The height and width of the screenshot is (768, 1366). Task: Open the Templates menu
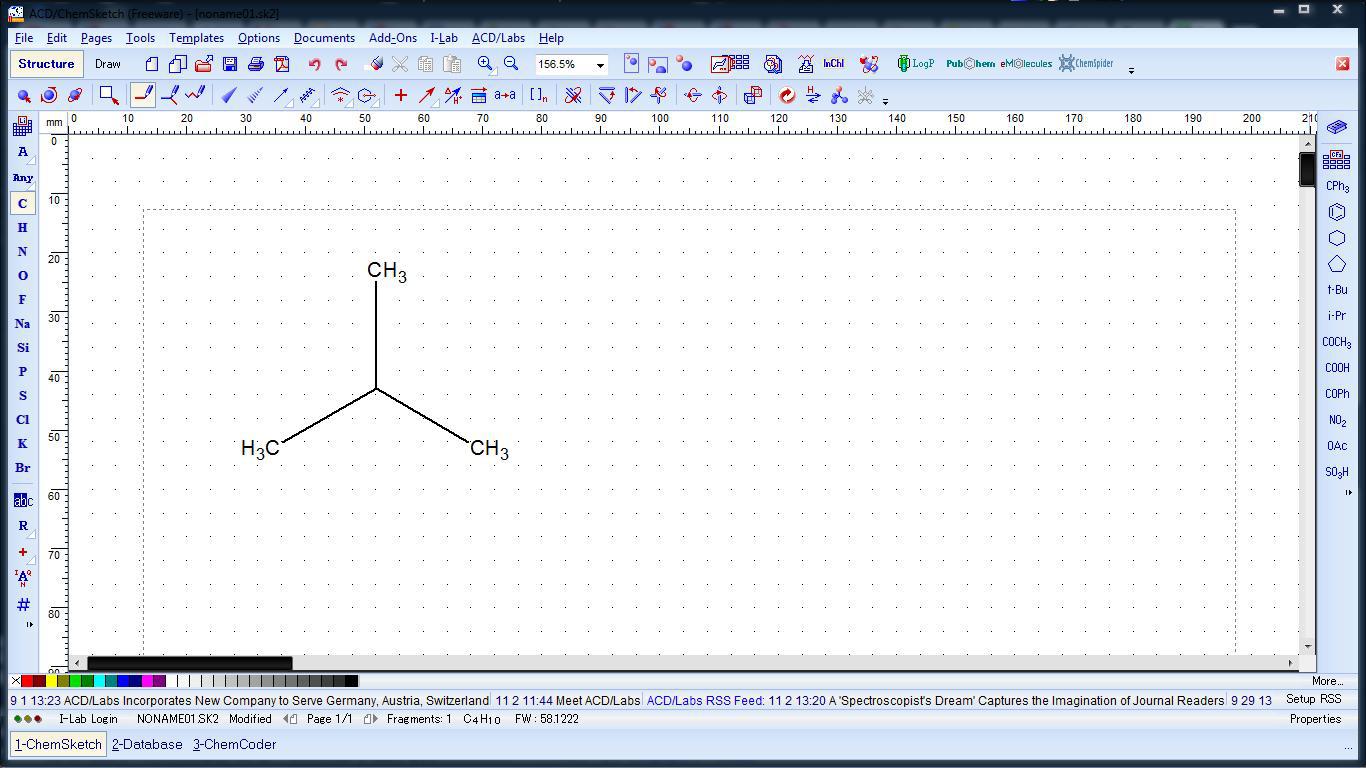pyautogui.click(x=196, y=38)
